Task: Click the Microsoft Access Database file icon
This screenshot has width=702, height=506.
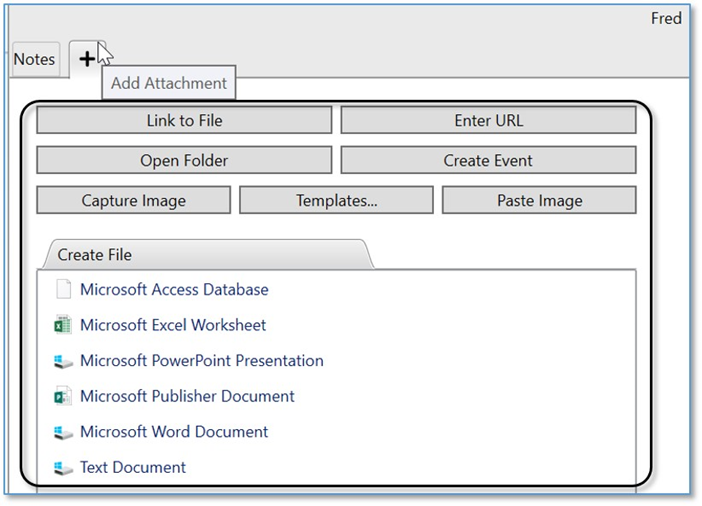Action: point(63,289)
